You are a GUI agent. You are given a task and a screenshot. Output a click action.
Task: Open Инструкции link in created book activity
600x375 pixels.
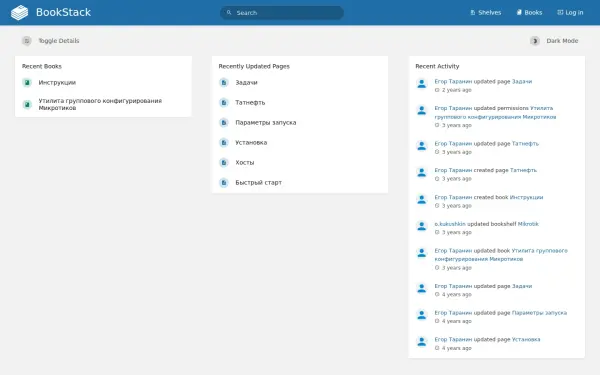pos(527,197)
